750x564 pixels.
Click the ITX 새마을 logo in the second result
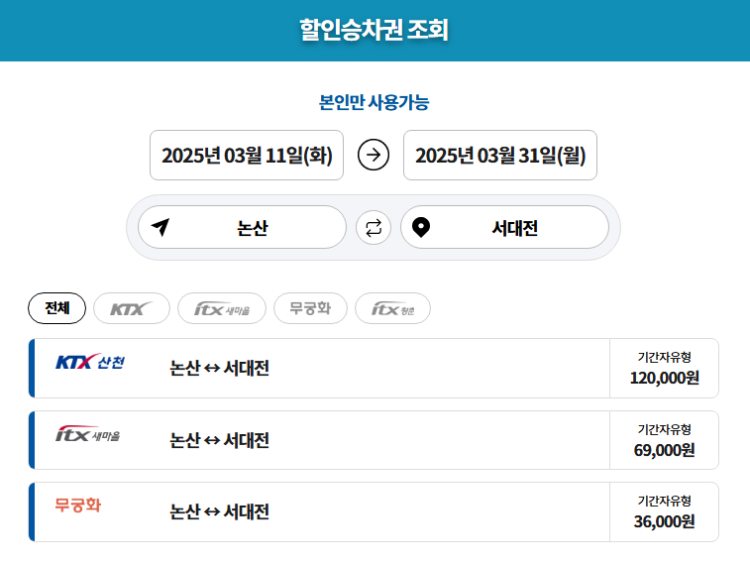point(88,434)
